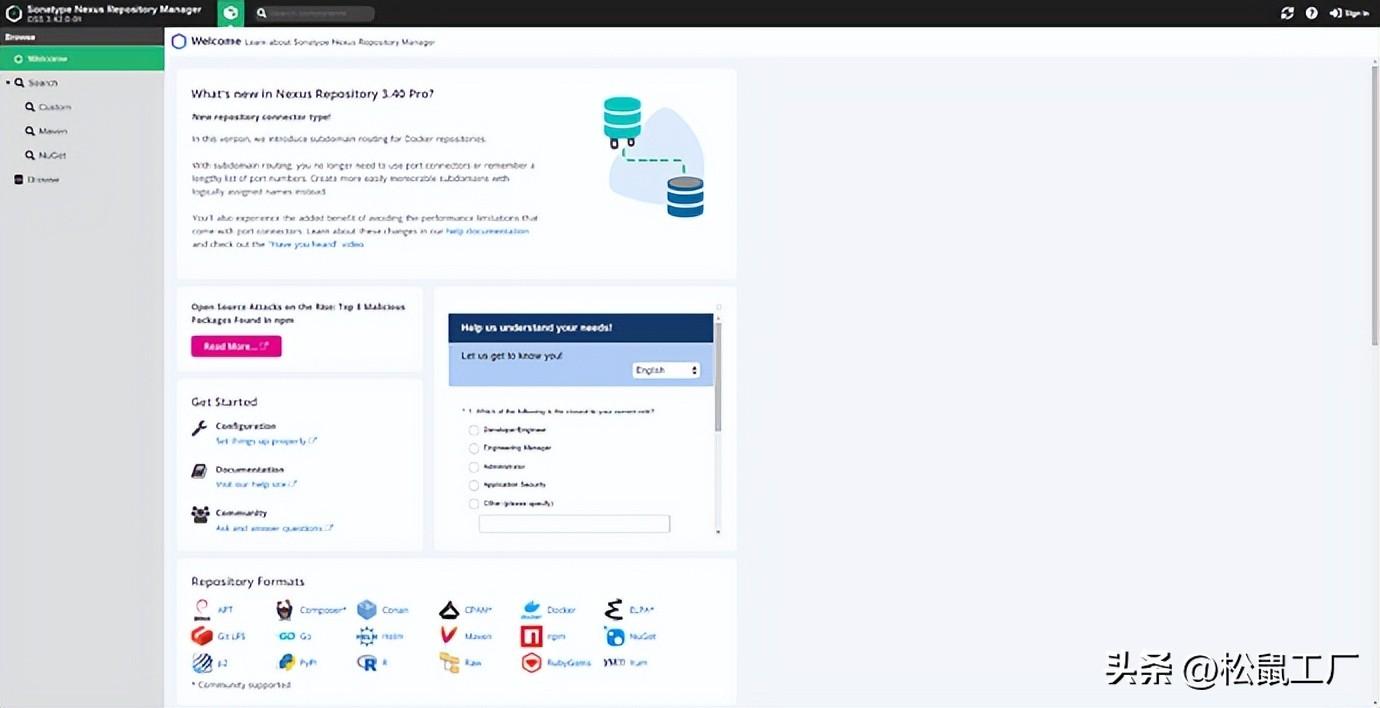Open the English language dropdown
This screenshot has width=1380, height=708.
[666, 370]
